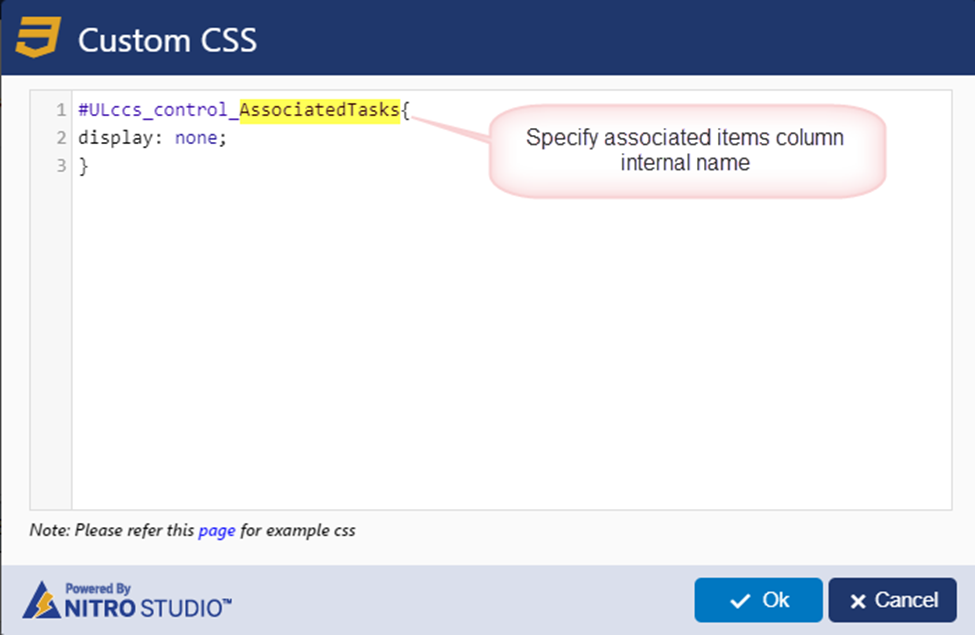
Task: Place cursor in highlighted AssociatedTasks text
Action: click(320, 110)
